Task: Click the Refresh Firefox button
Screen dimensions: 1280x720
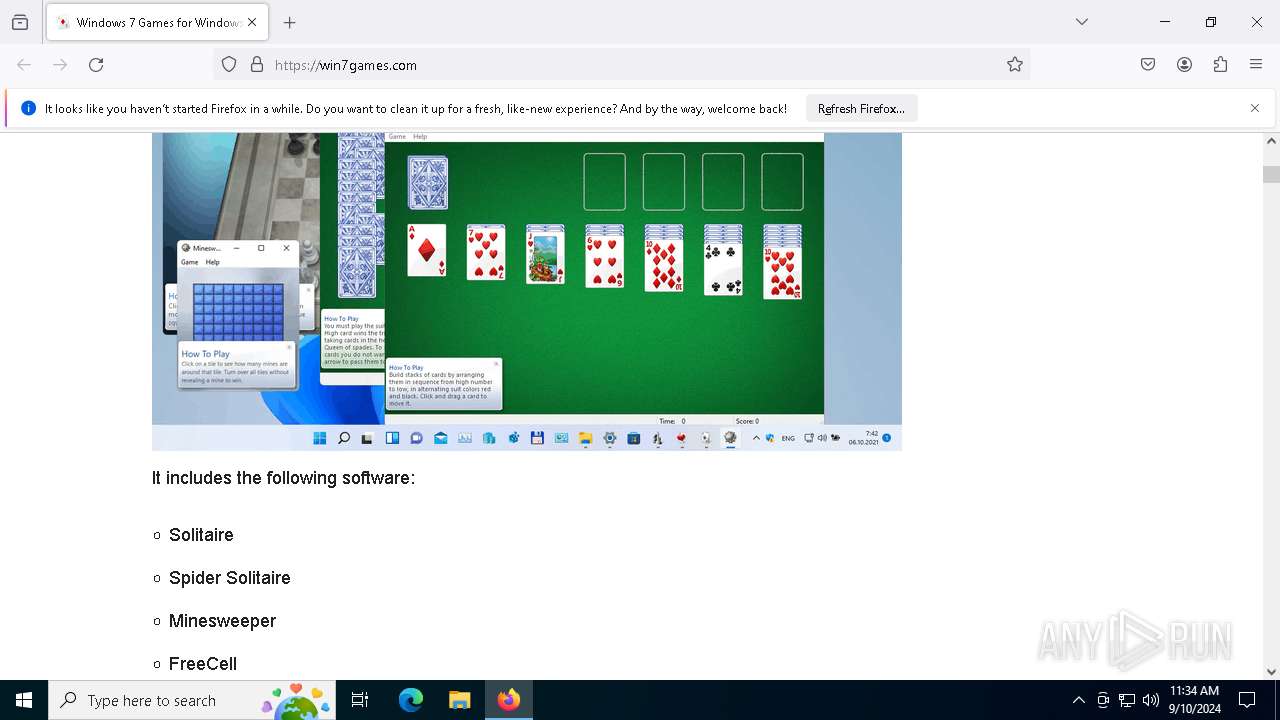Action: [x=861, y=109]
